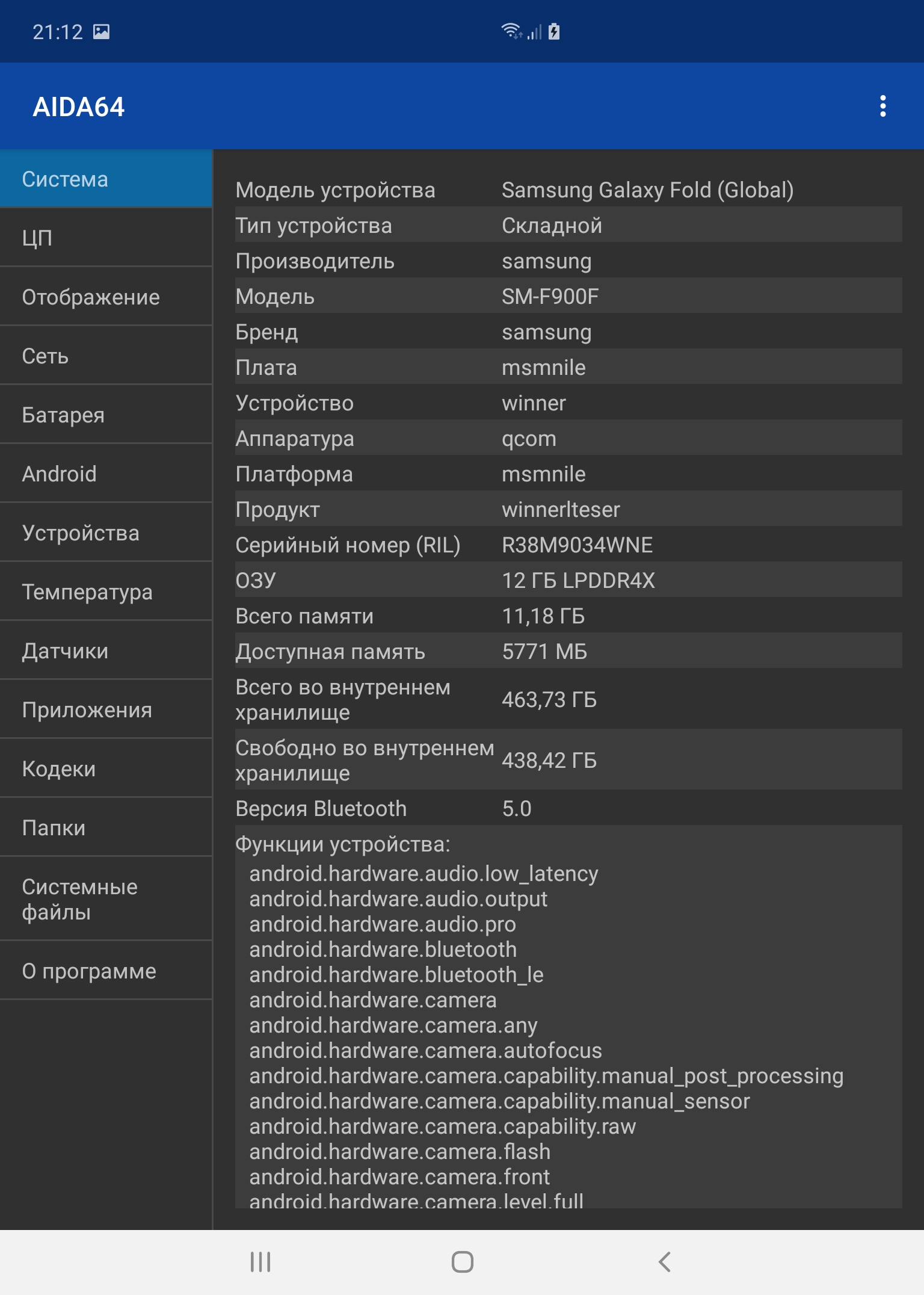The height and width of the screenshot is (1295, 924).
Task: Select the Производитель row
Action: point(568,261)
